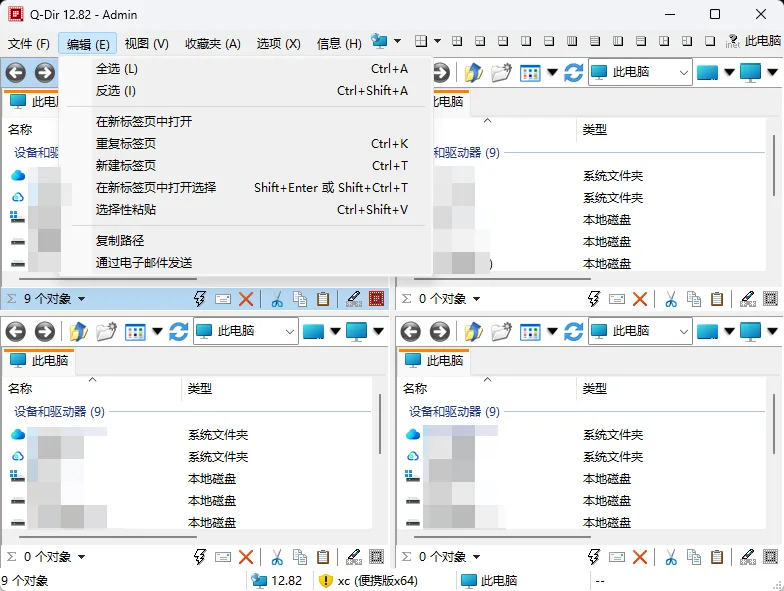The width and height of the screenshot is (784, 591).
Task: Choose the two stacked panes layout icon
Action: click(549, 41)
